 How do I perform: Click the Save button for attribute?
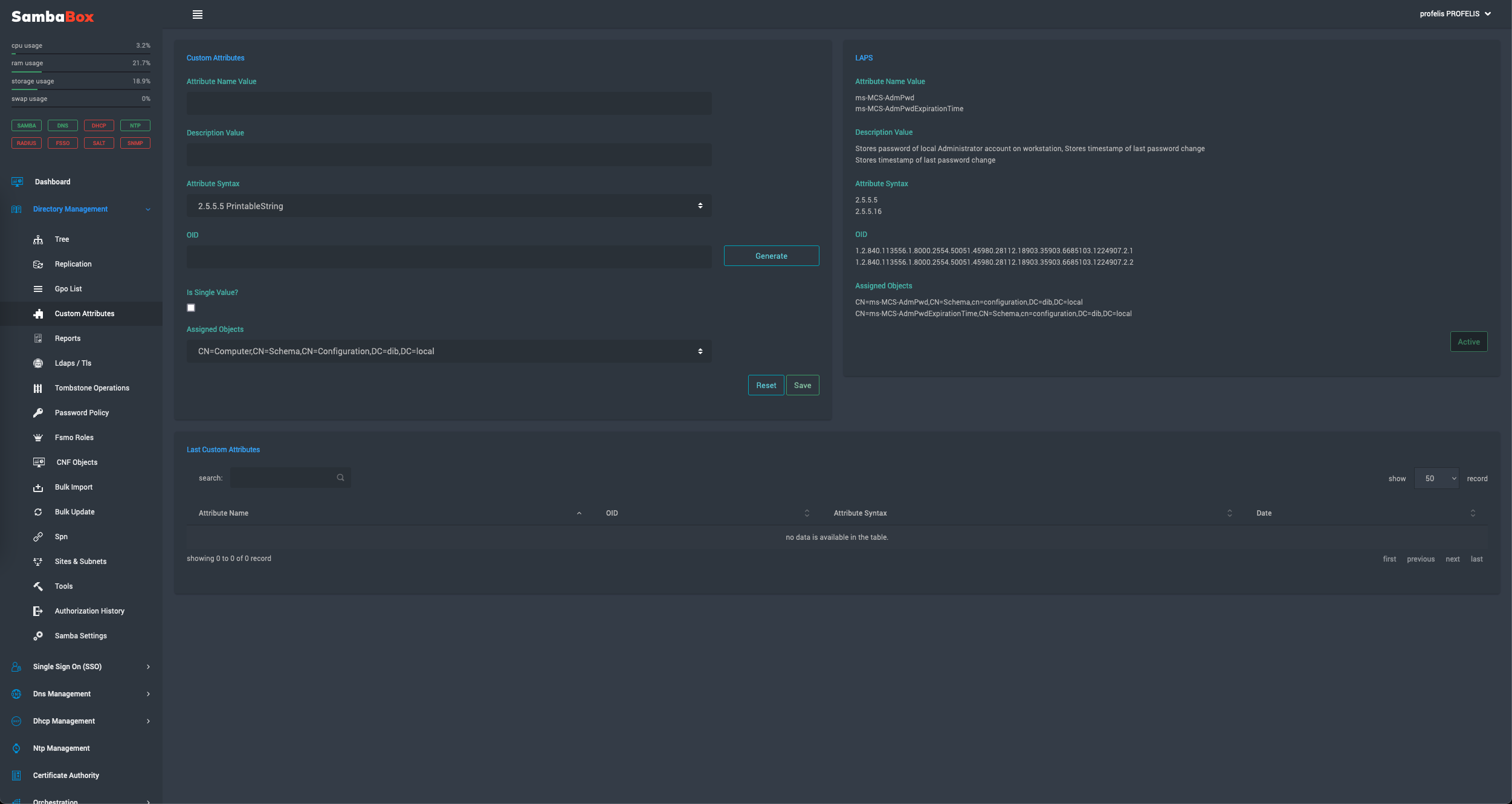(x=802, y=385)
